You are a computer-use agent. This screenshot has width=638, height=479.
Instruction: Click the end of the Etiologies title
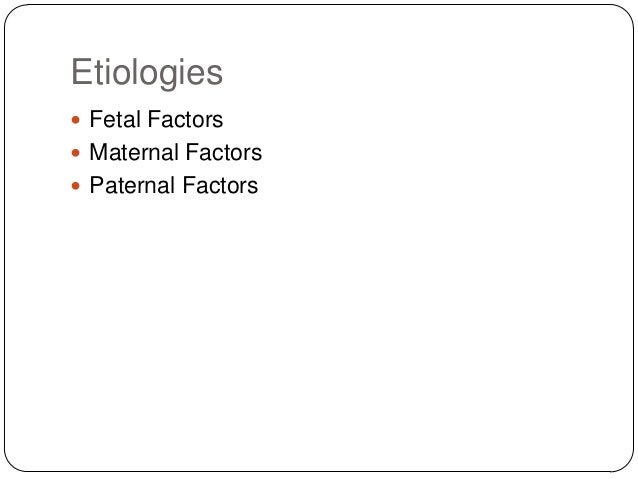click(x=223, y=74)
